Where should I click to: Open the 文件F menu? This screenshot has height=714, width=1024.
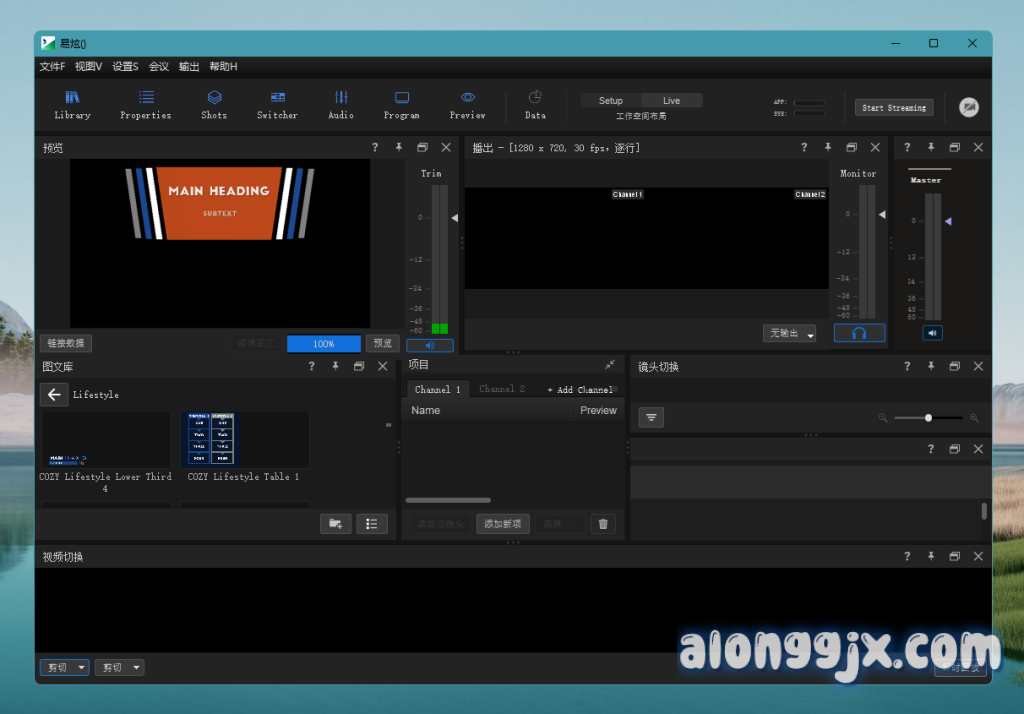click(x=52, y=67)
